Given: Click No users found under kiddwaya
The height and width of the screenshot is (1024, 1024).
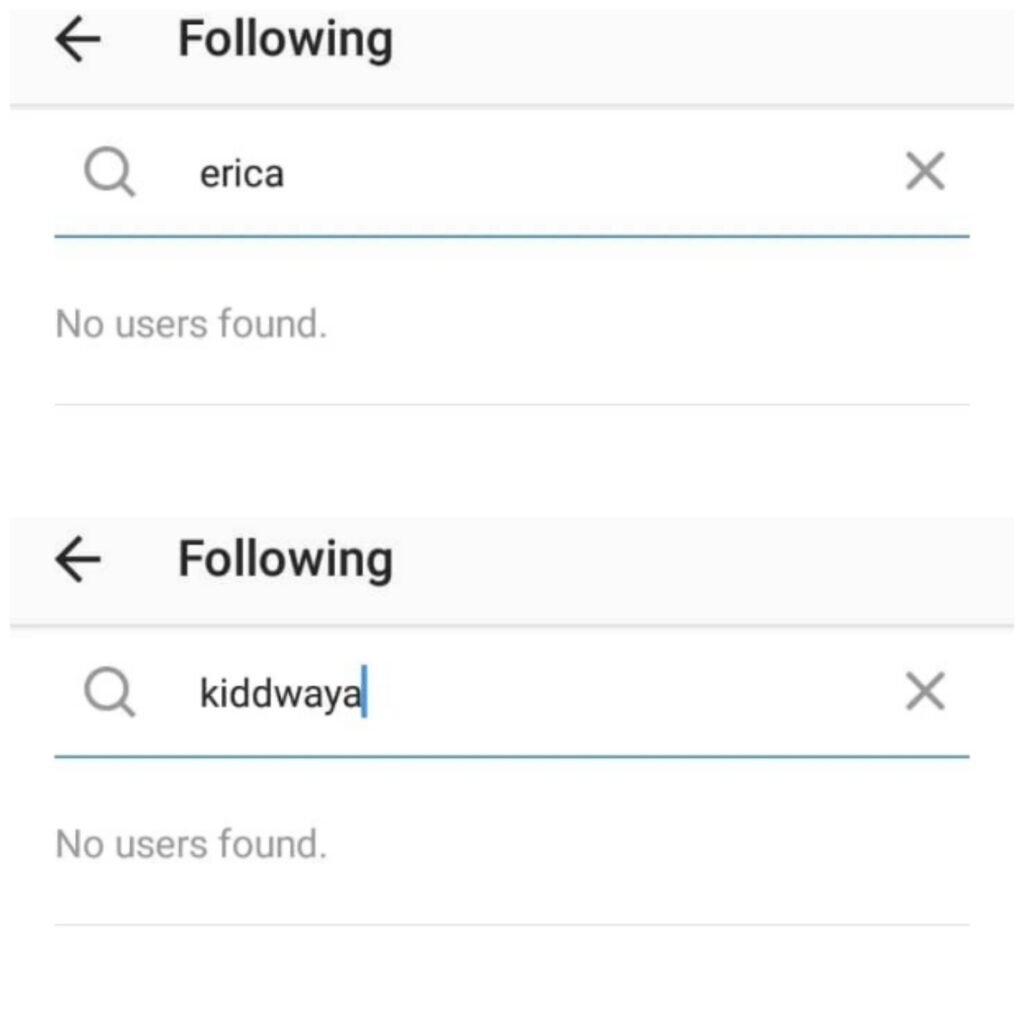Looking at the screenshot, I should (x=191, y=844).
